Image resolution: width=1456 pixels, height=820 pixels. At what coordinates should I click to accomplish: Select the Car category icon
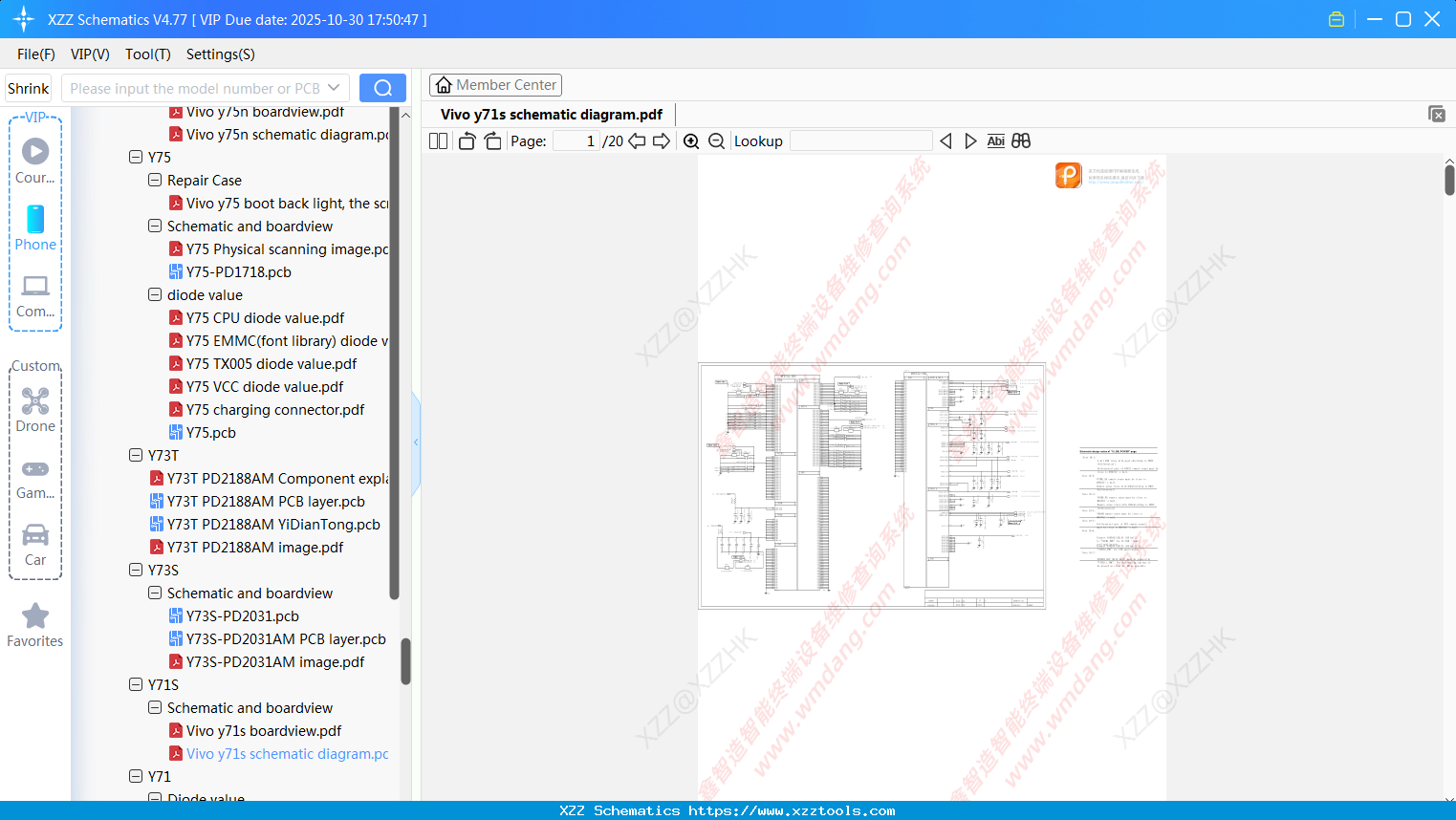pyautogui.click(x=34, y=545)
